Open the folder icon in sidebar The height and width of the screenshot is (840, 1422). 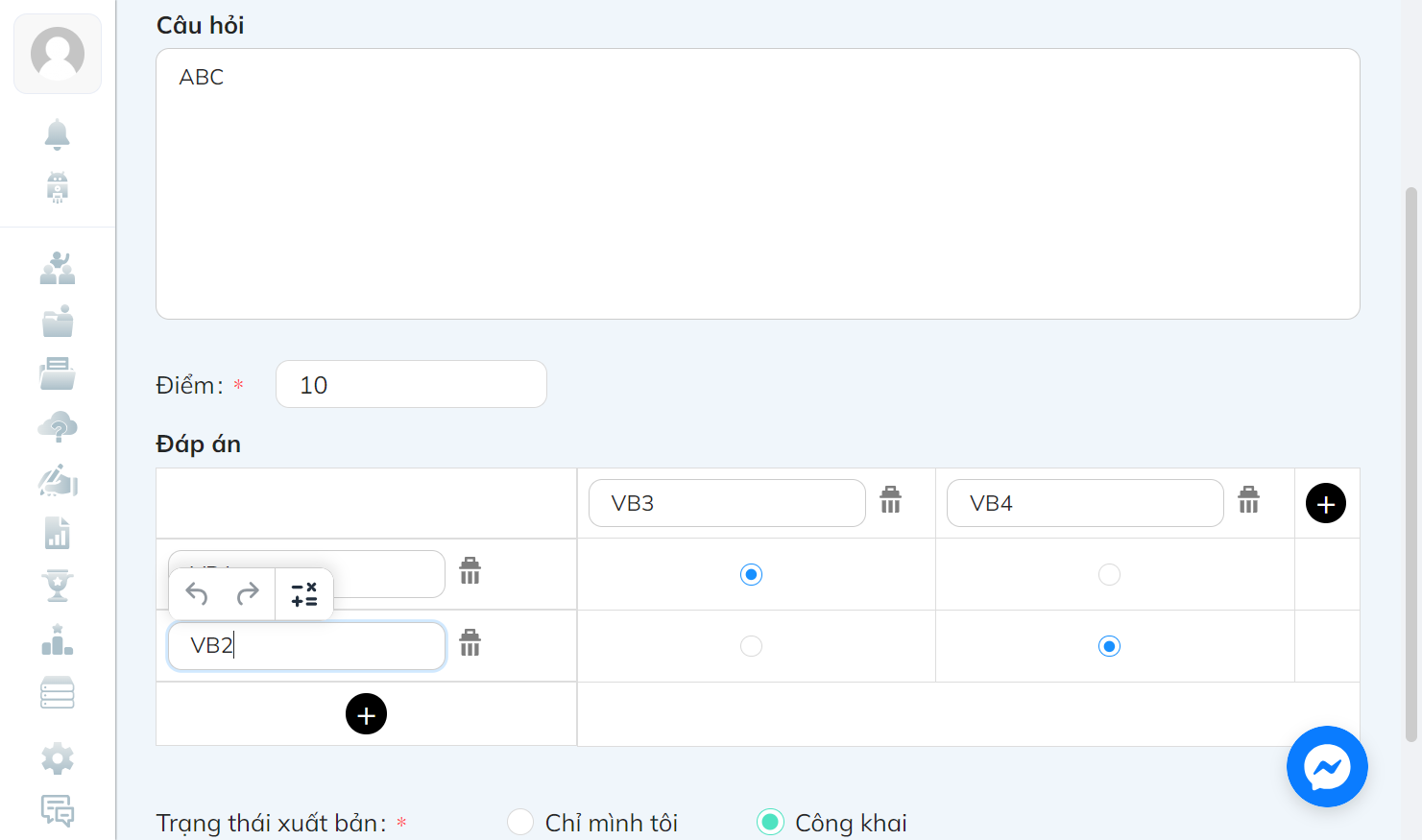point(58,321)
